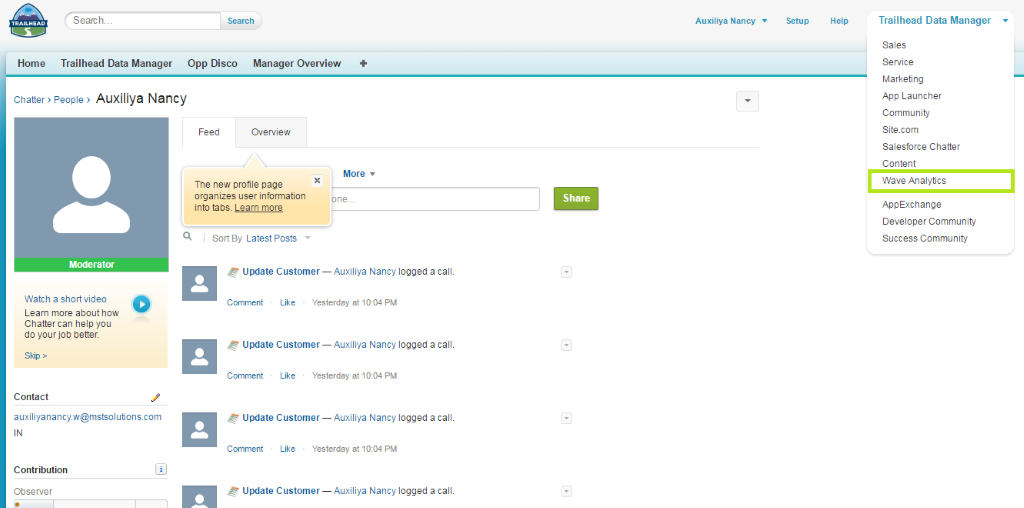Follow the People breadcrumb link
The width and height of the screenshot is (1024, 508).
click(x=69, y=100)
